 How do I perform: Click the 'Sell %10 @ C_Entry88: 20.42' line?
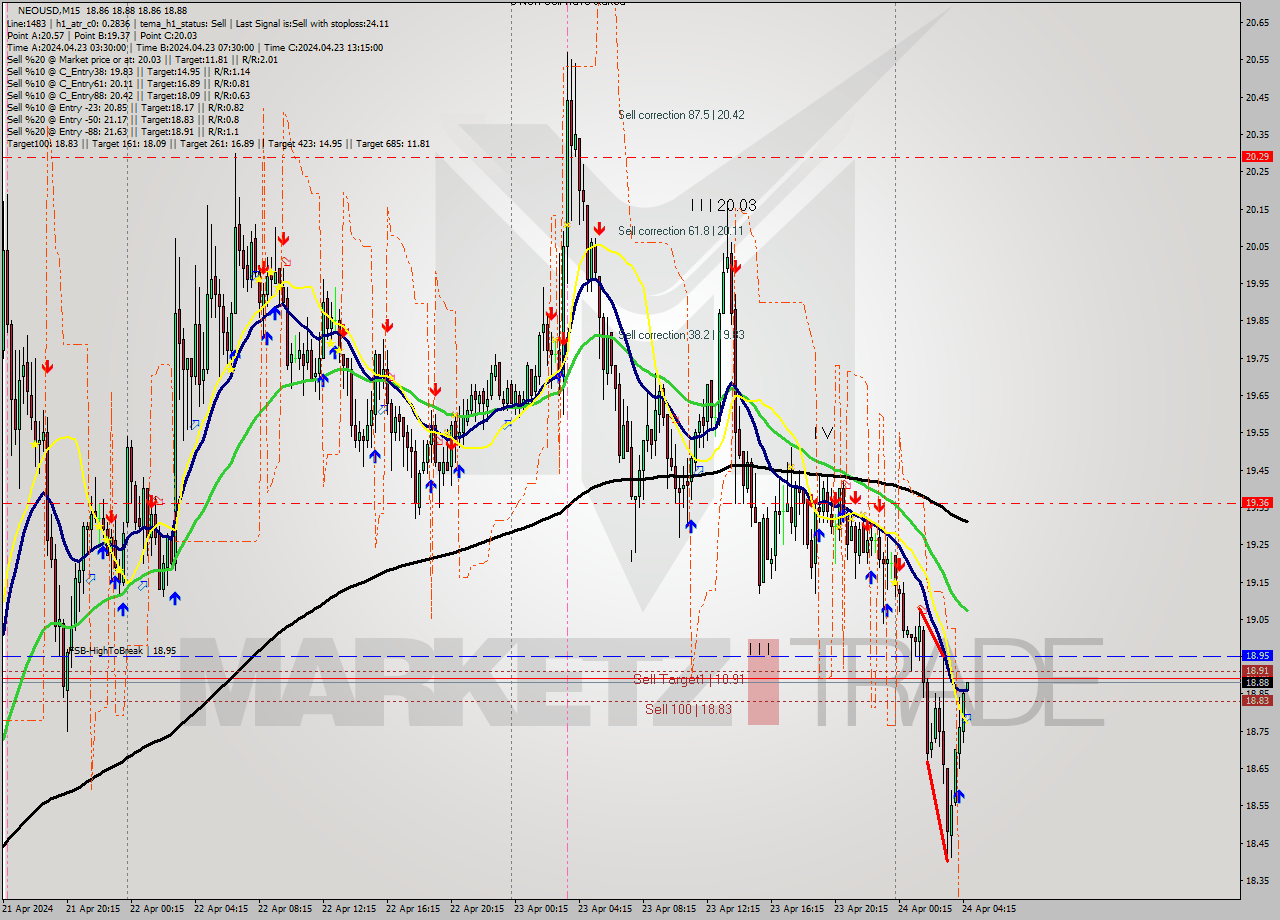128,95
